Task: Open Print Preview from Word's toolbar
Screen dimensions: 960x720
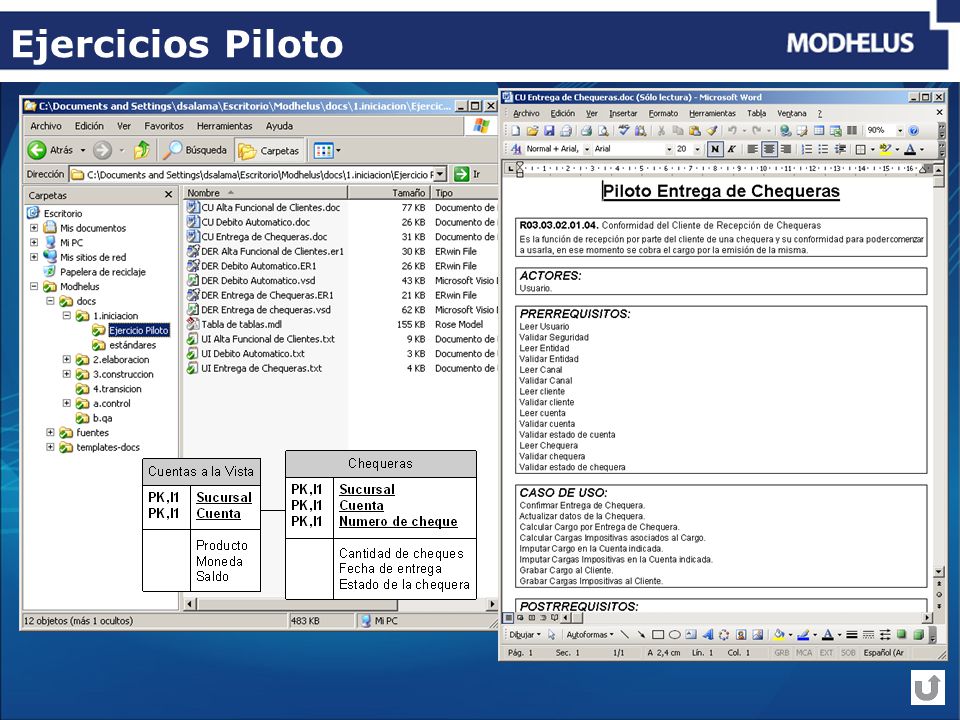Action: 603,130
